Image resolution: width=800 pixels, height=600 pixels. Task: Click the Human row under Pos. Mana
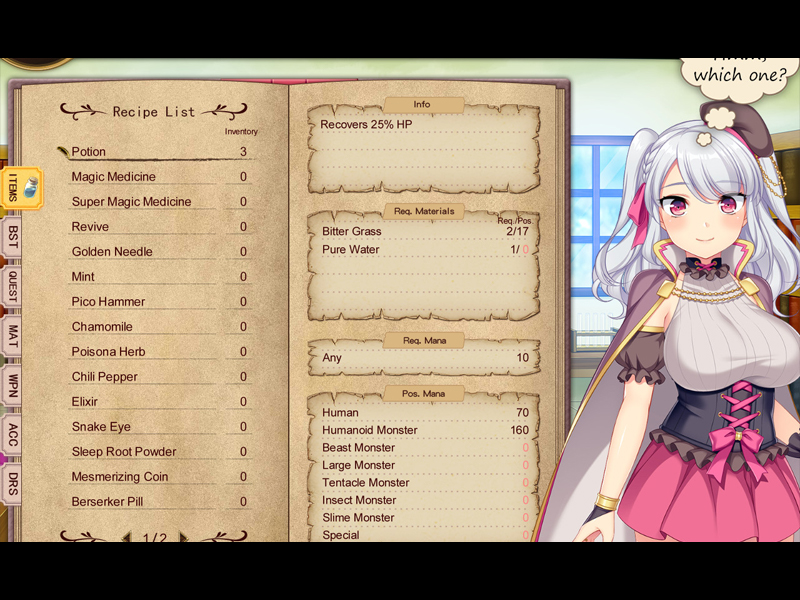click(x=340, y=412)
